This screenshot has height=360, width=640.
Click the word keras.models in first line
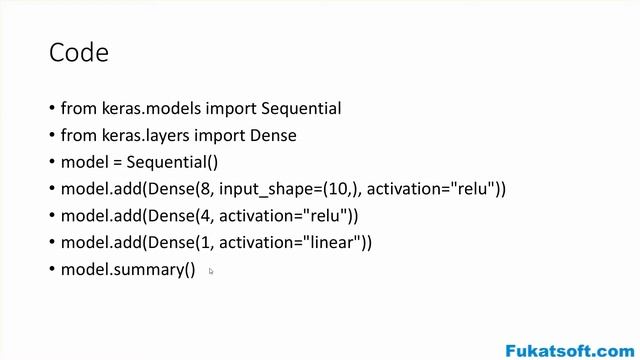tap(151, 109)
